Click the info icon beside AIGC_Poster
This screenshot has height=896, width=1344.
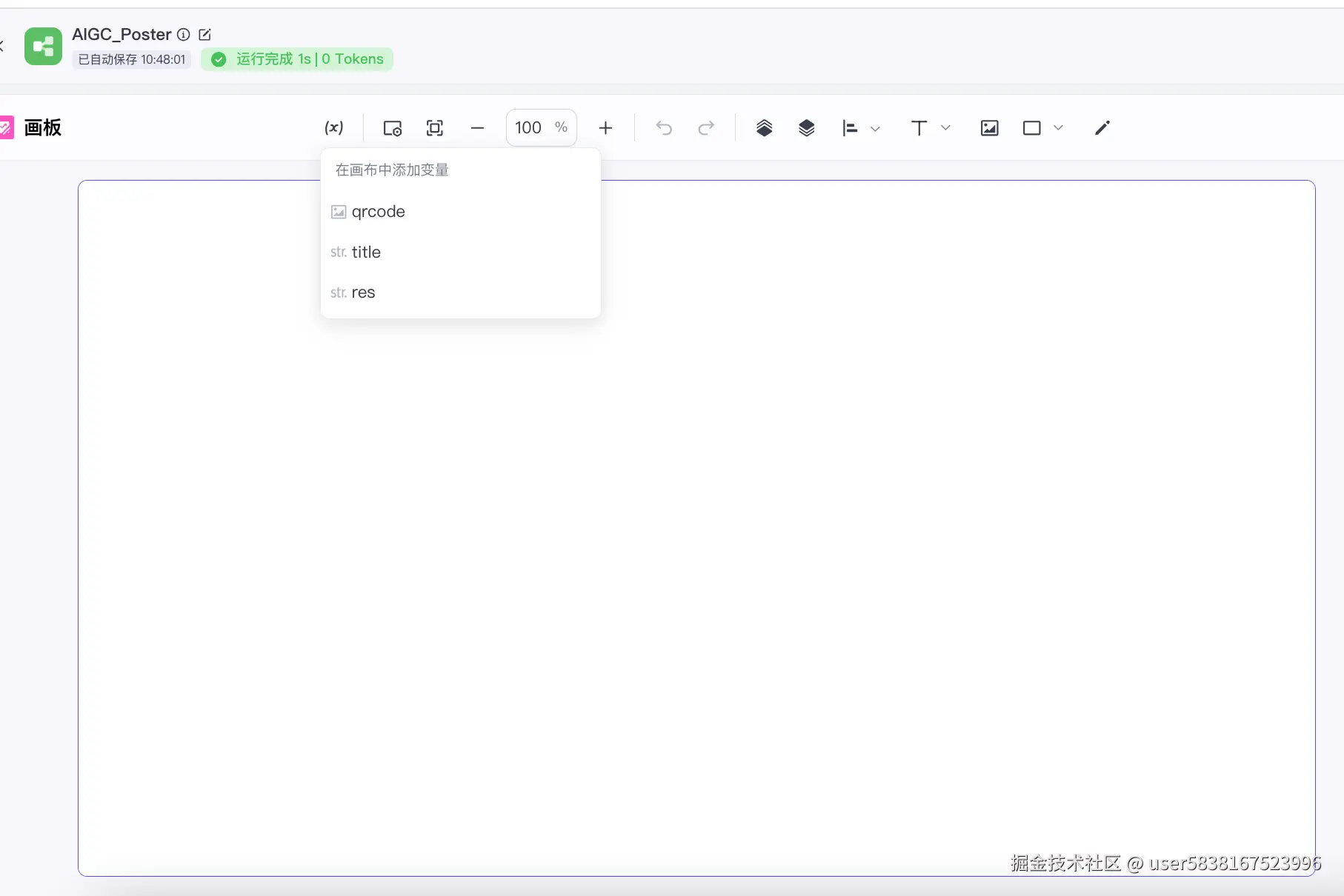(x=184, y=35)
